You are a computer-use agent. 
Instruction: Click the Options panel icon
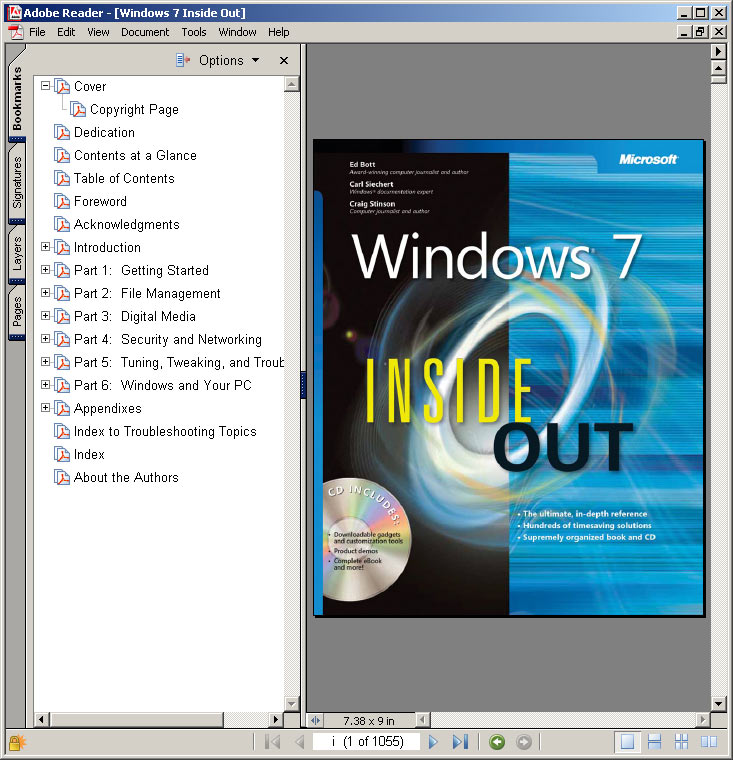pyautogui.click(x=183, y=61)
